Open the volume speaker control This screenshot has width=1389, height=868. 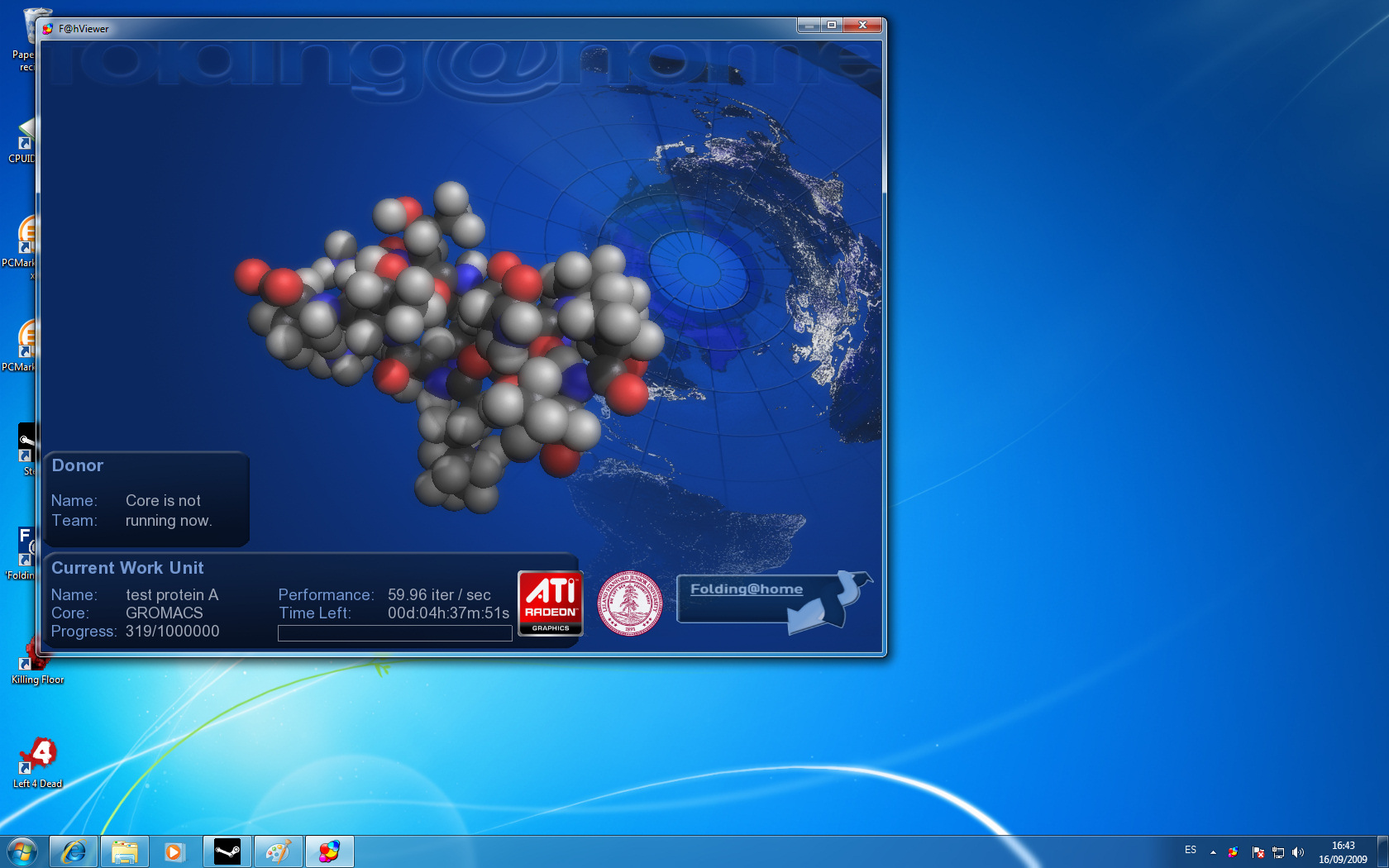click(1298, 851)
